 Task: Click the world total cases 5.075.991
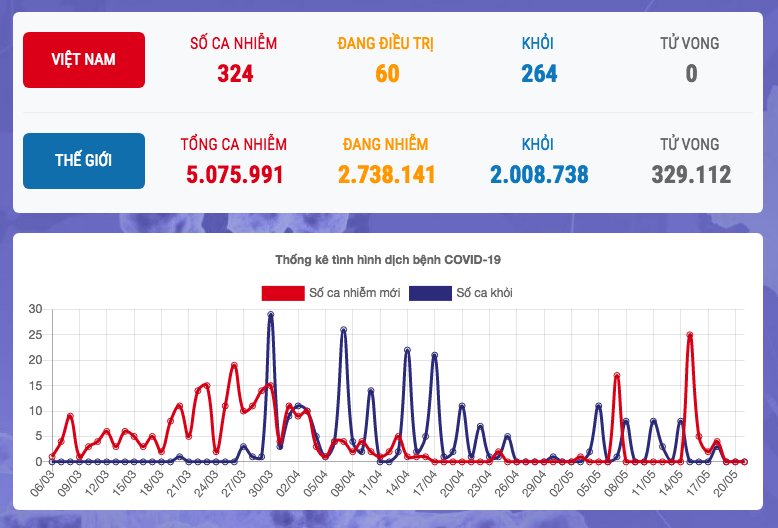[234, 175]
